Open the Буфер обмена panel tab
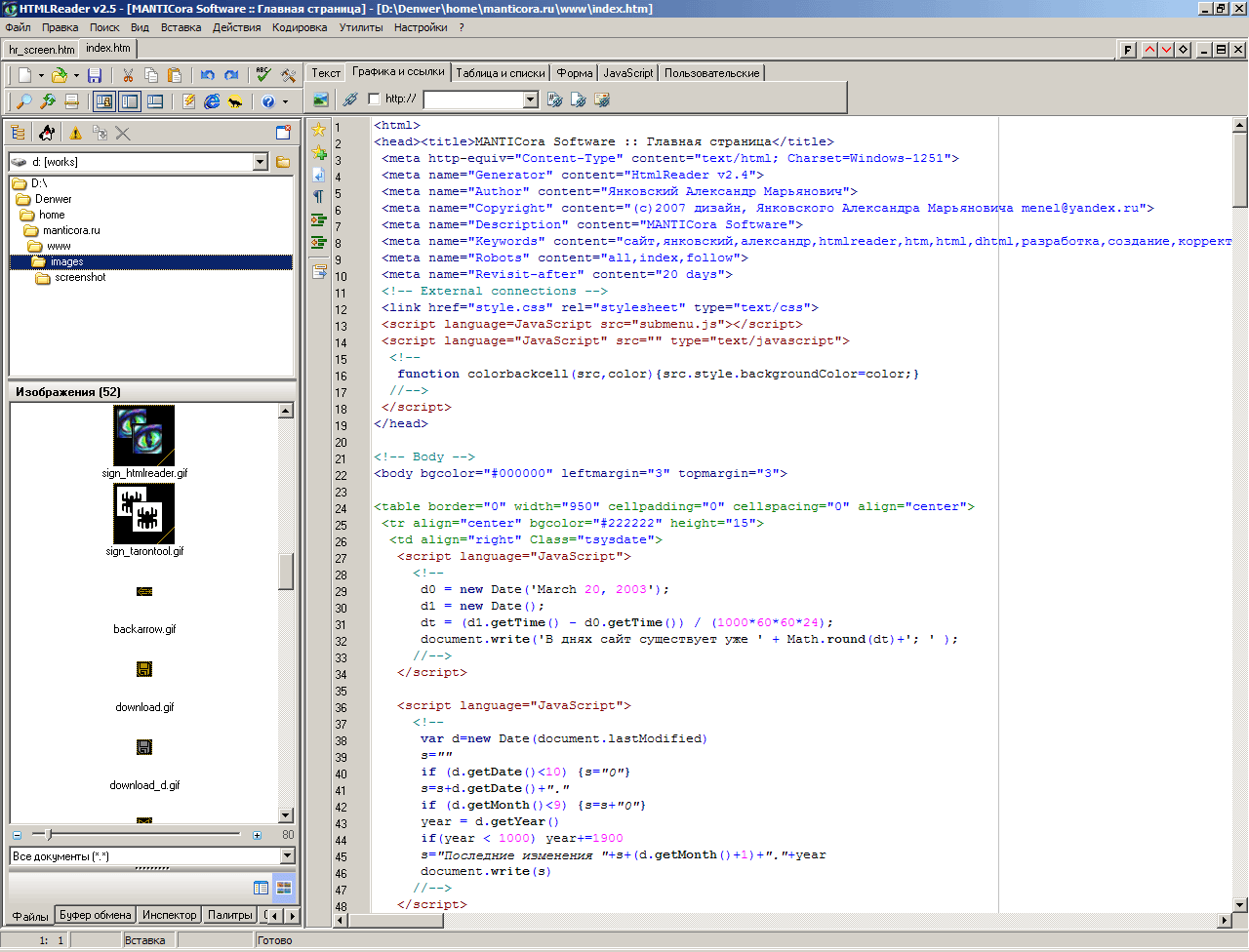The width and height of the screenshot is (1249, 952). point(96,915)
